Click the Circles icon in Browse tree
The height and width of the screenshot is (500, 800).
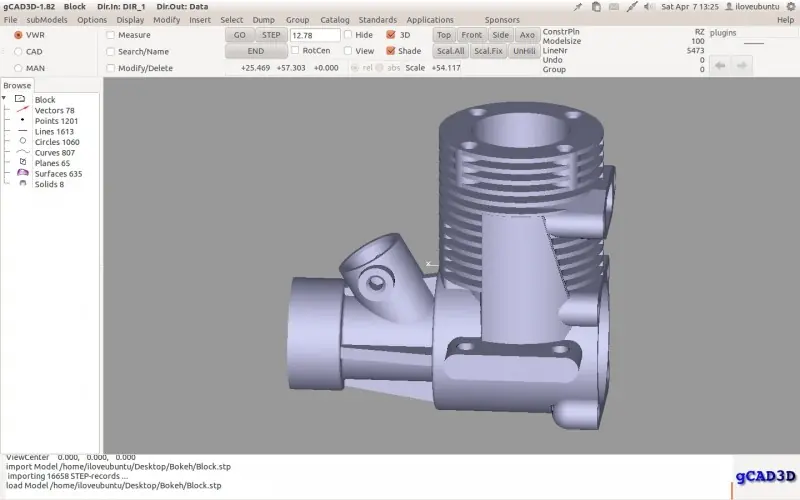click(22, 141)
